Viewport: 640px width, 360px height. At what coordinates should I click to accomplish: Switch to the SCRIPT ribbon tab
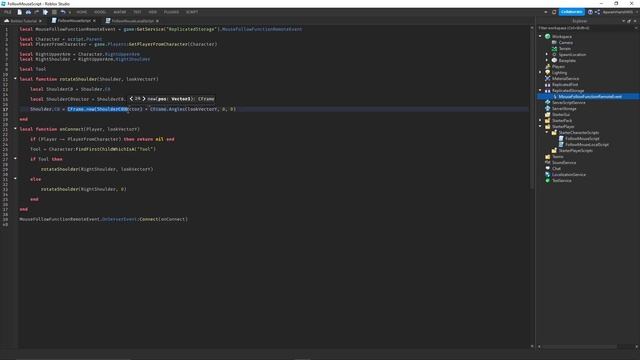[x=192, y=12]
